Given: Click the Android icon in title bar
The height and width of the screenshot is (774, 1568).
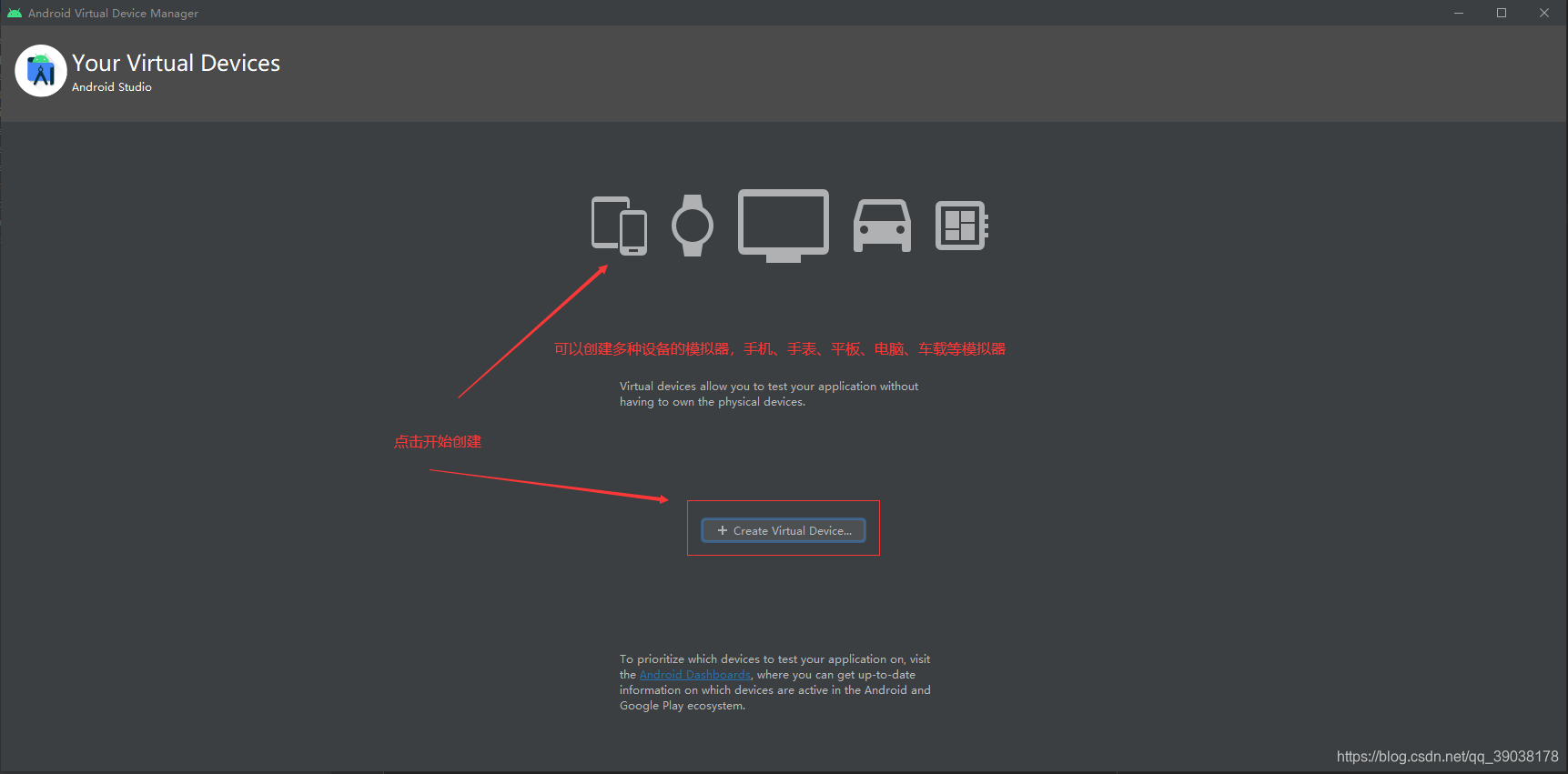Looking at the screenshot, I should tap(15, 13).
